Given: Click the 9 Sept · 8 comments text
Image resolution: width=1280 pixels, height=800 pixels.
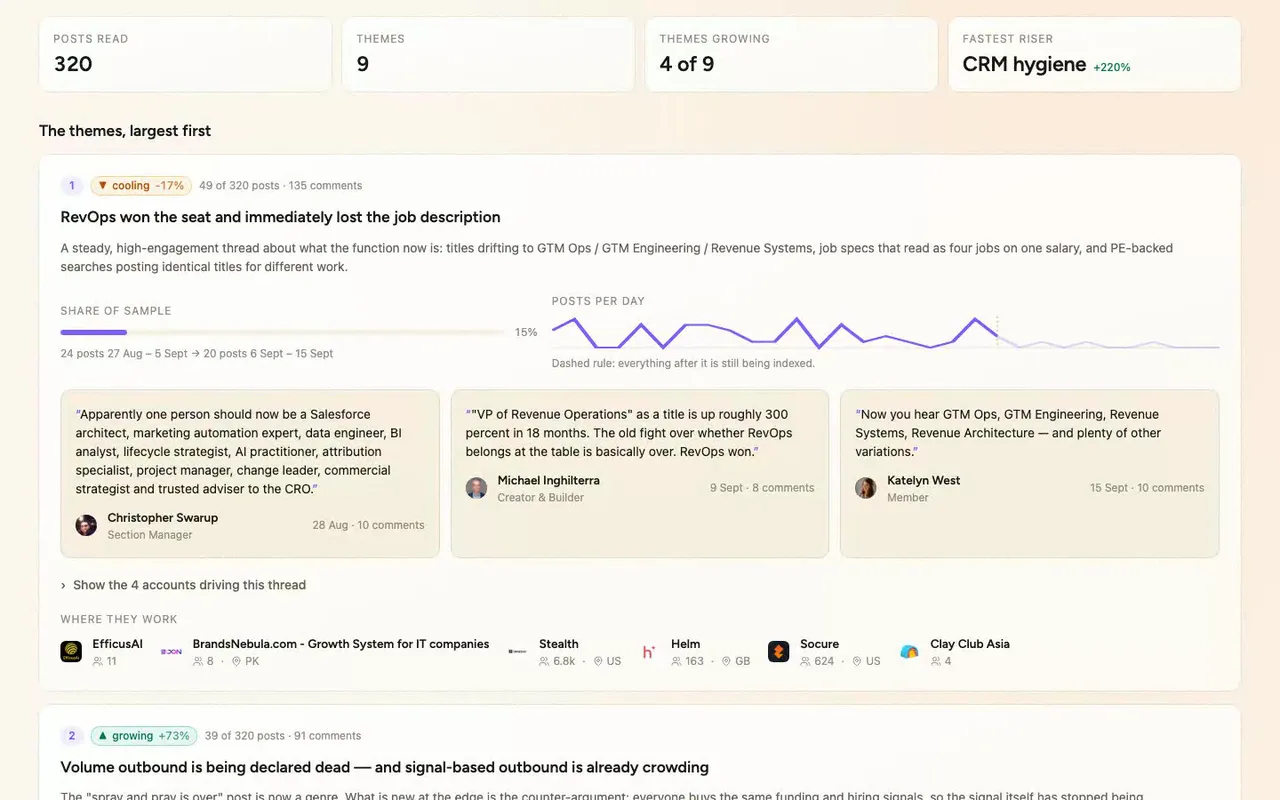Looking at the screenshot, I should click(762, 488).
